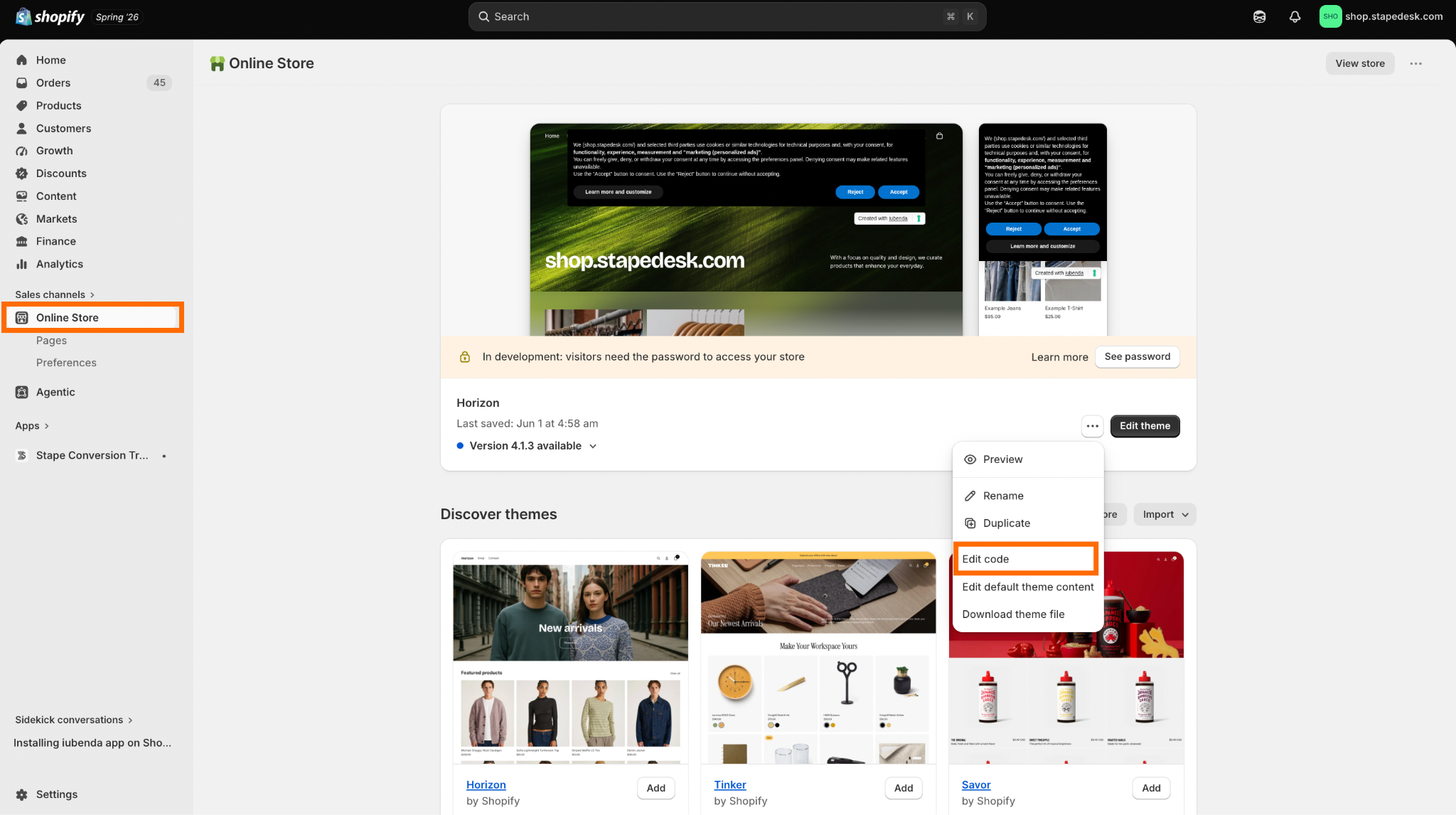Click the Learn more link in the banner

[1059, 357]
